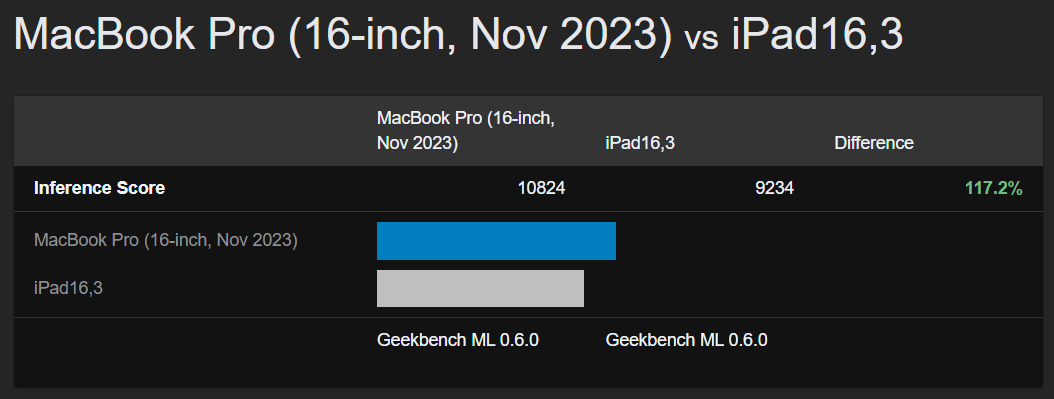Click the (16-inch, Nov 2023) title portion

coord(480,35)
